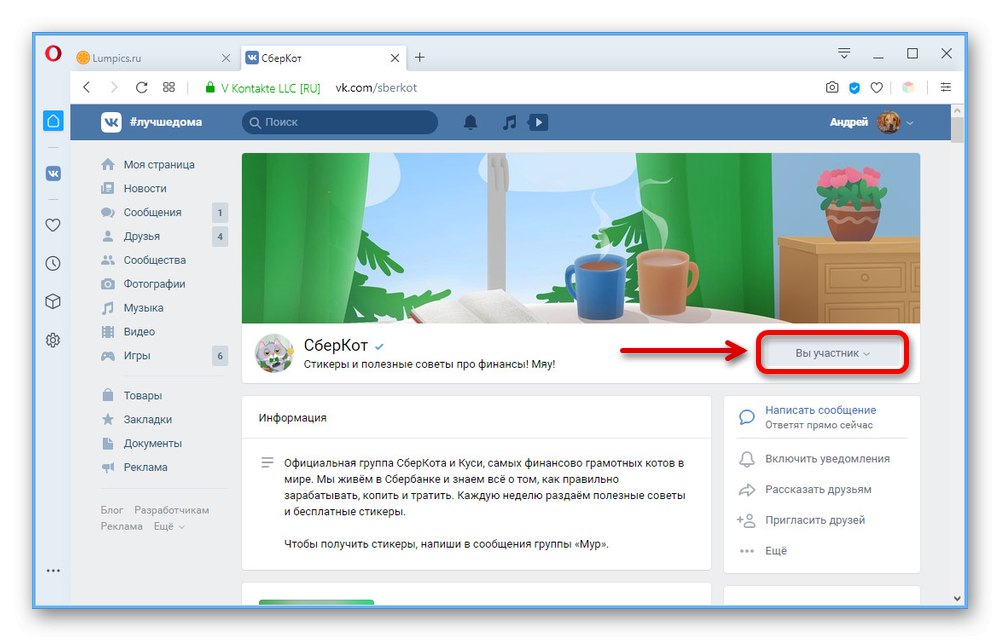Image resolution: width=1000 pixels, height=641 pixels.
Task: Open the Opera menu logo
Action: pyautogui.click(x=53, y=53)
